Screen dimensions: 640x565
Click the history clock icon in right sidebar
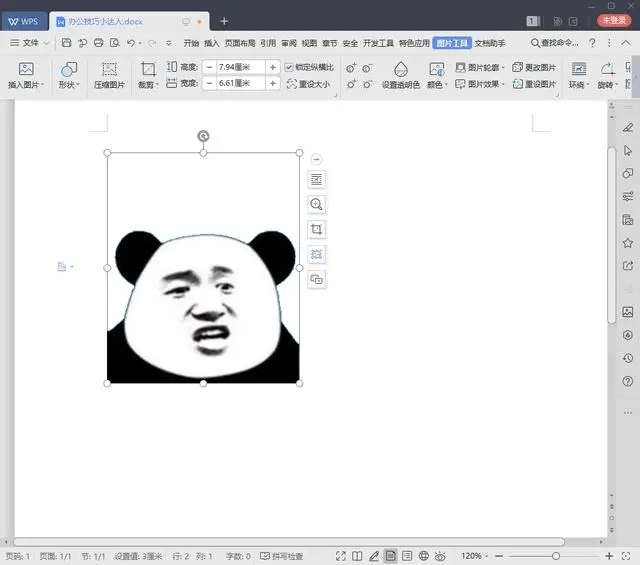point(628,358)
